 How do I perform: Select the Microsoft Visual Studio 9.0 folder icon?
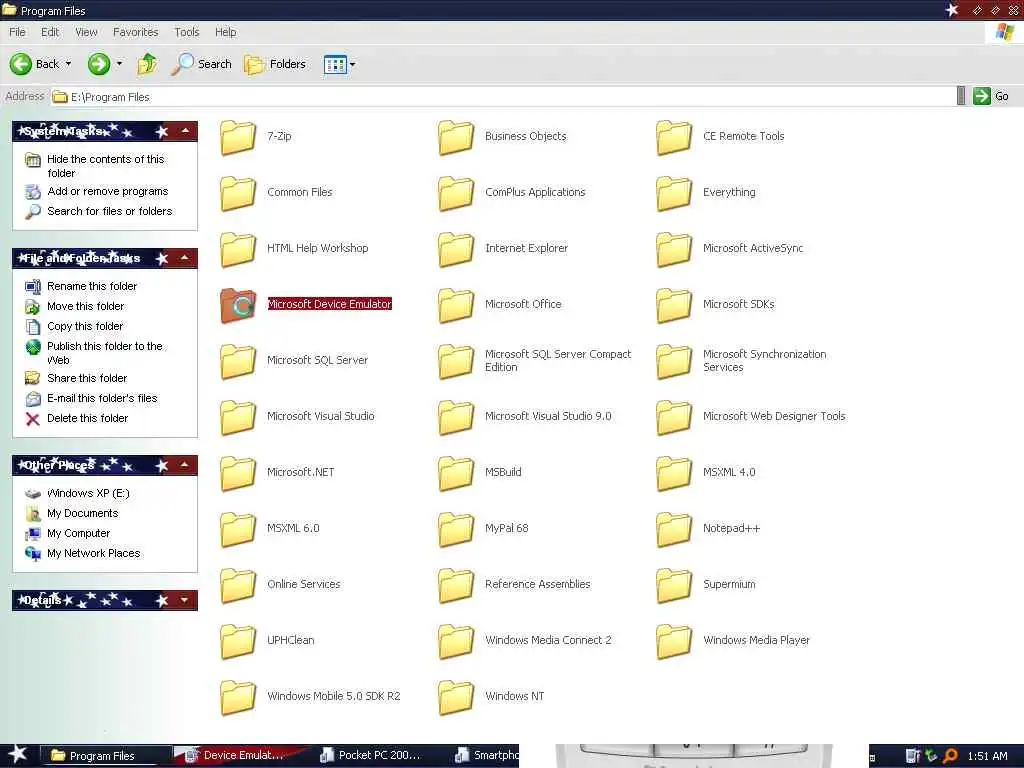[456, 417]
